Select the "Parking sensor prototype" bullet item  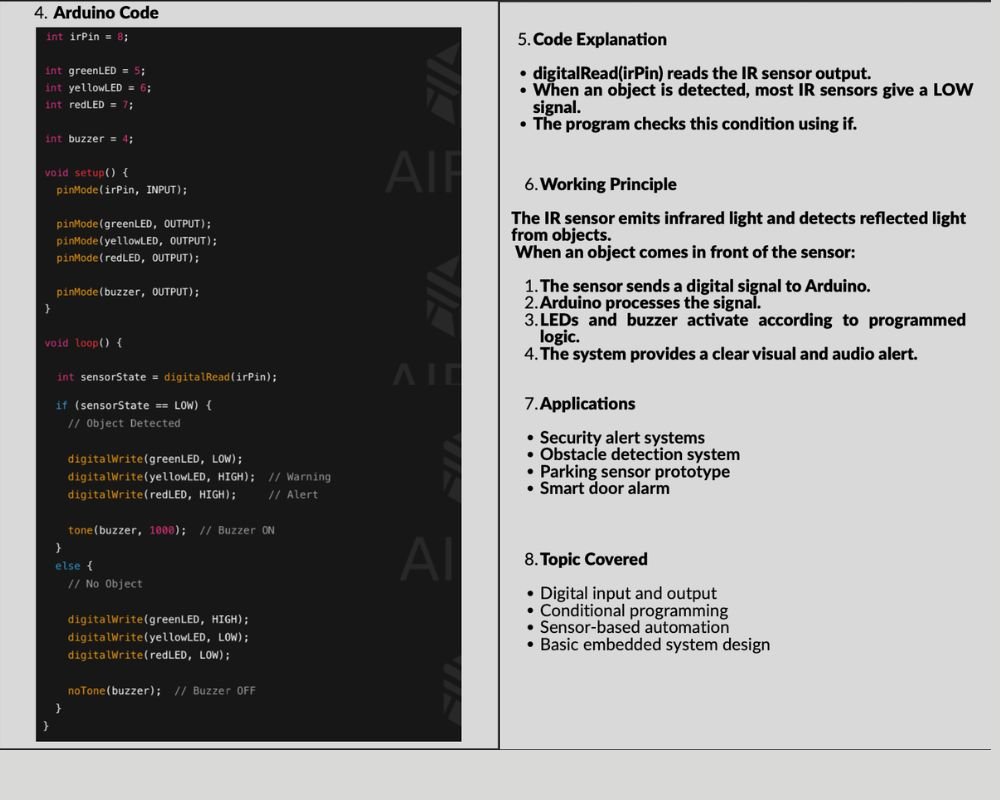coord(634,472)
